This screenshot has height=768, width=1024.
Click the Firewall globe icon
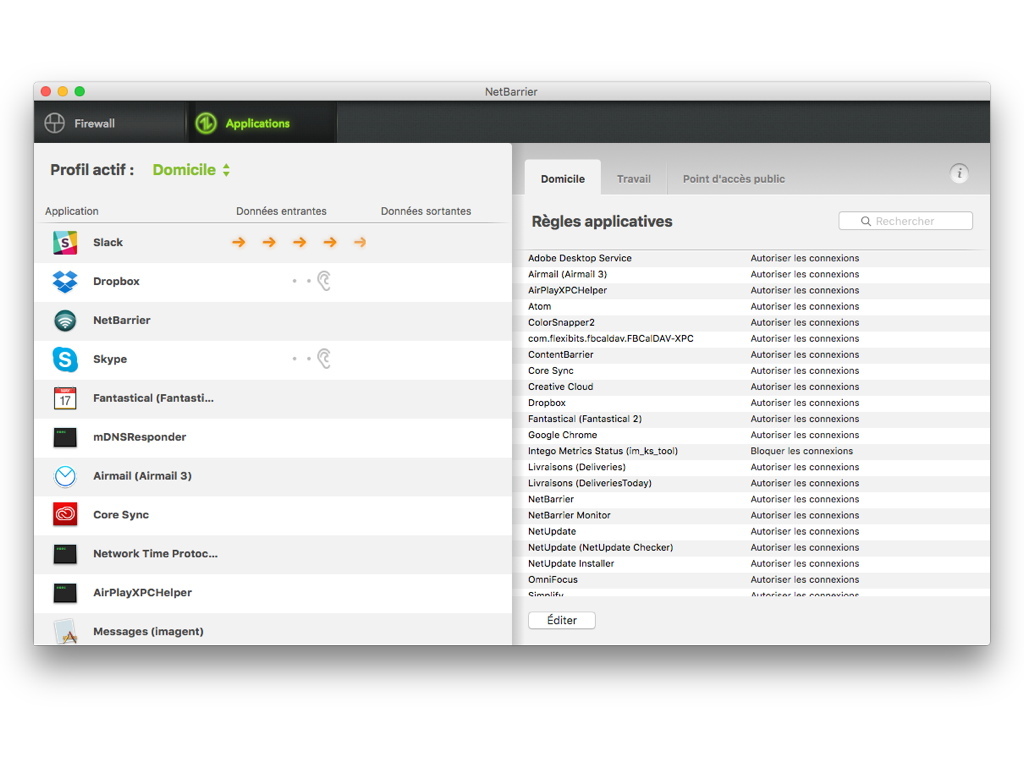pos(54,123)
